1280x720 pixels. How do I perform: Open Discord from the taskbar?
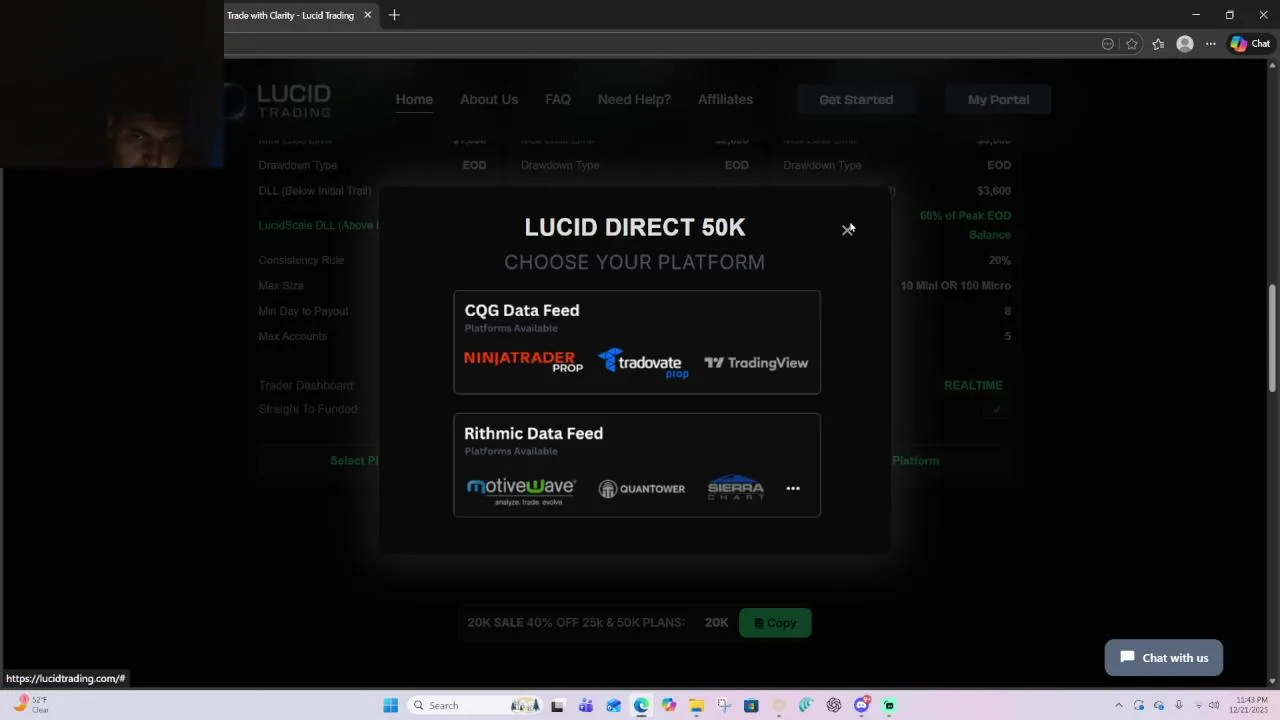point(862,706)
